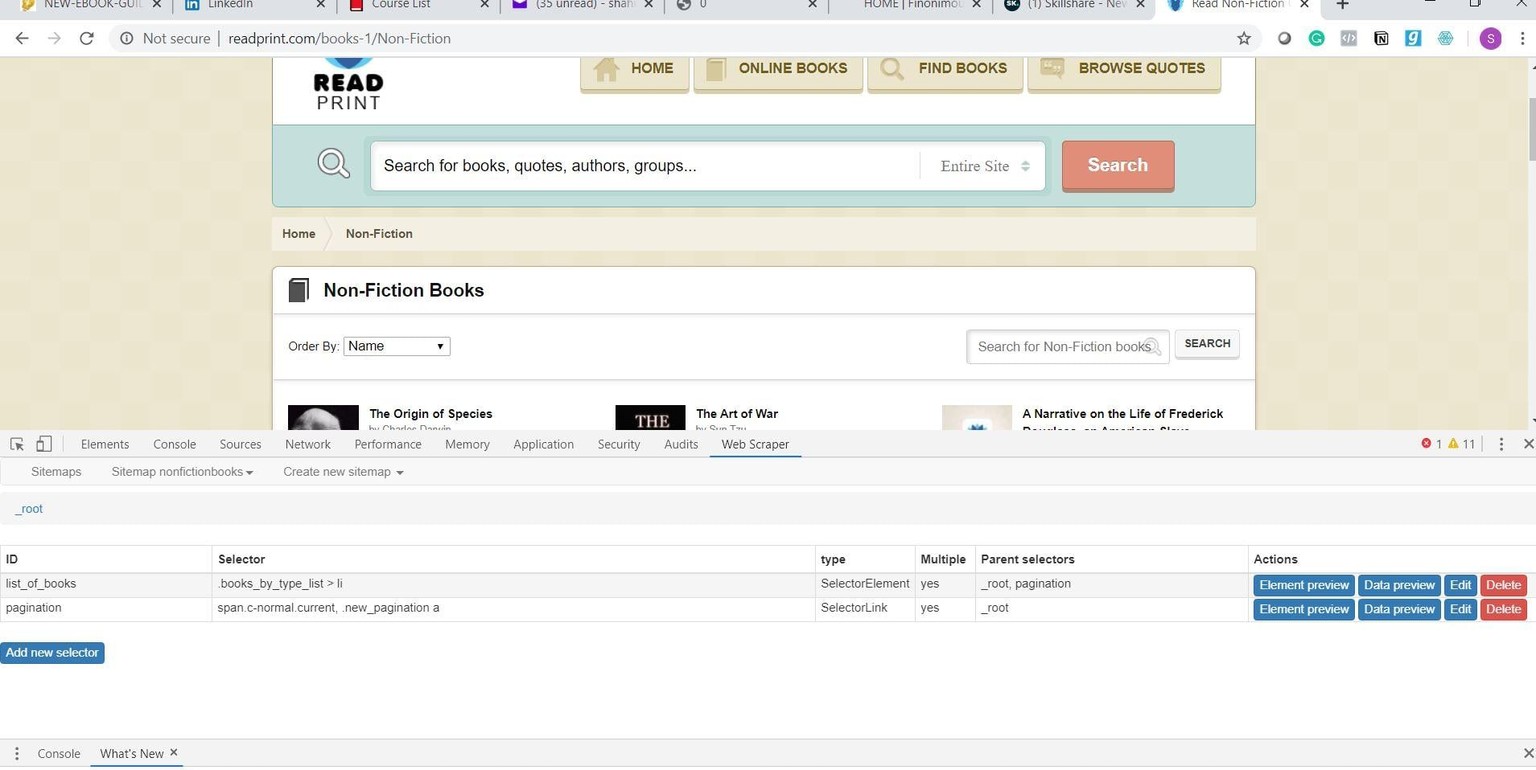Image resolution: width=1536 pixels, height=770 pixels.
Task: Click the user profile avatar S
Action: (x=1490, y=38)
